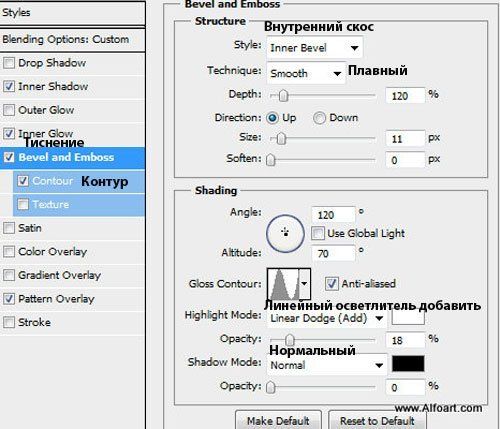Select the Inner Shadow effect row
Image resolution: width=500 pixels, height=429 pixels.
click(x=72, y=86)
